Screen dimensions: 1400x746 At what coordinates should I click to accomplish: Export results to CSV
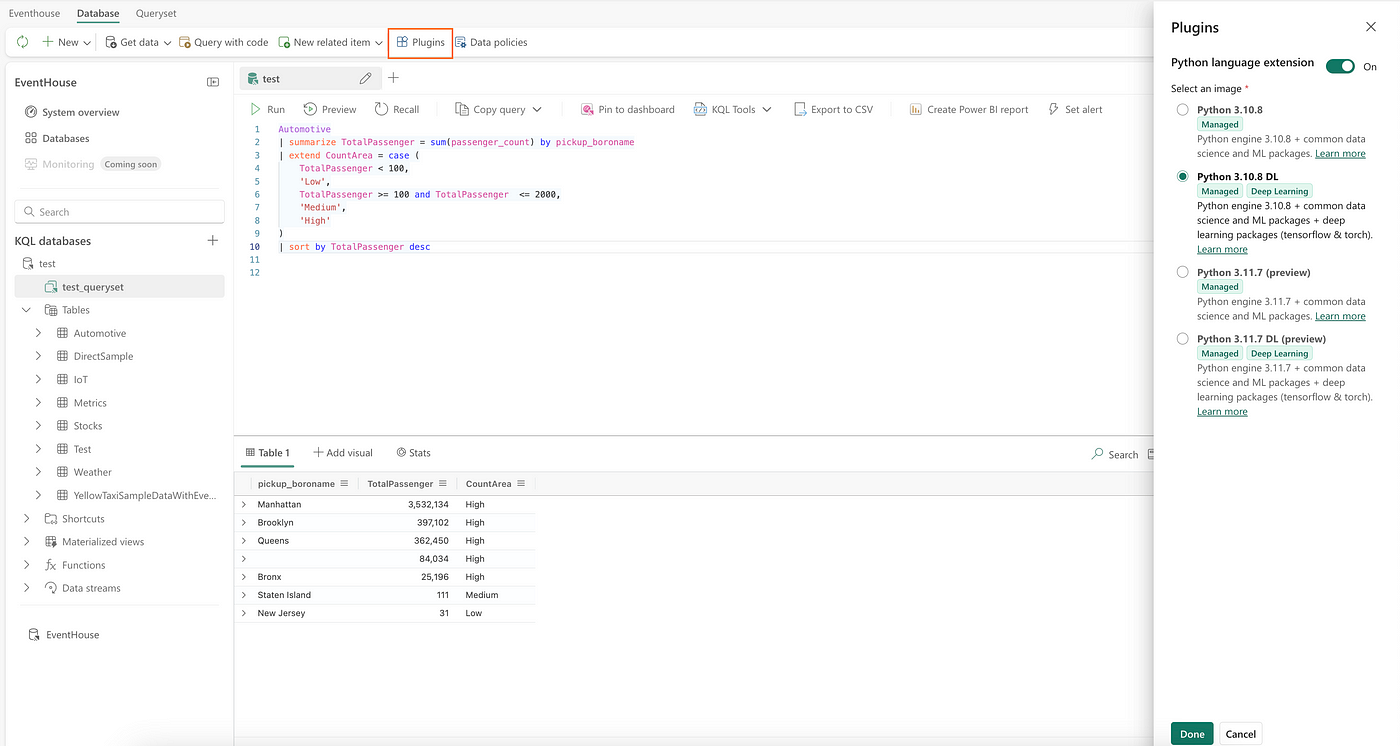coord(833,109)
